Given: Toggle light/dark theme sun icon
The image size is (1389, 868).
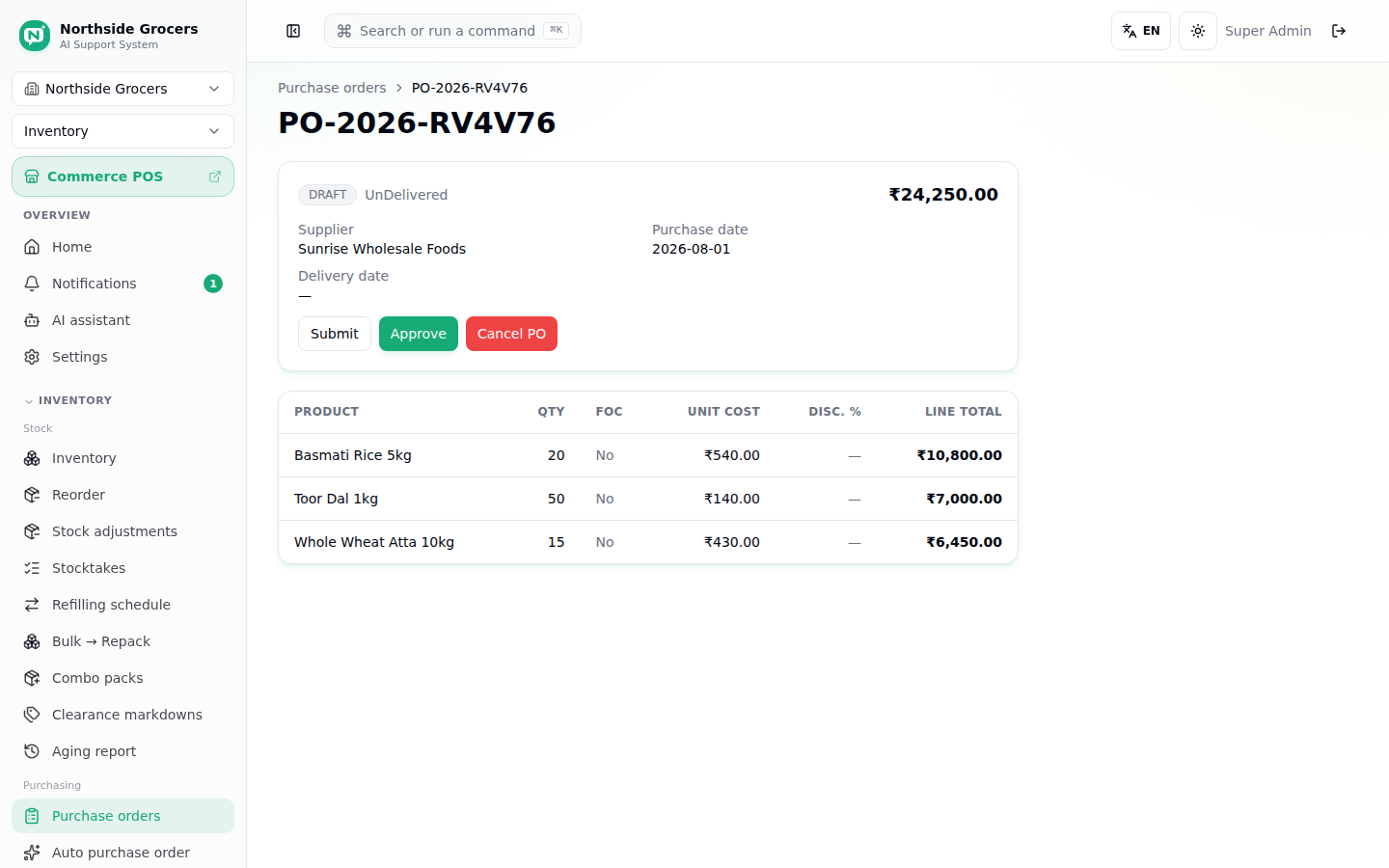Looking at the screenshot, I should point(1198,31).
